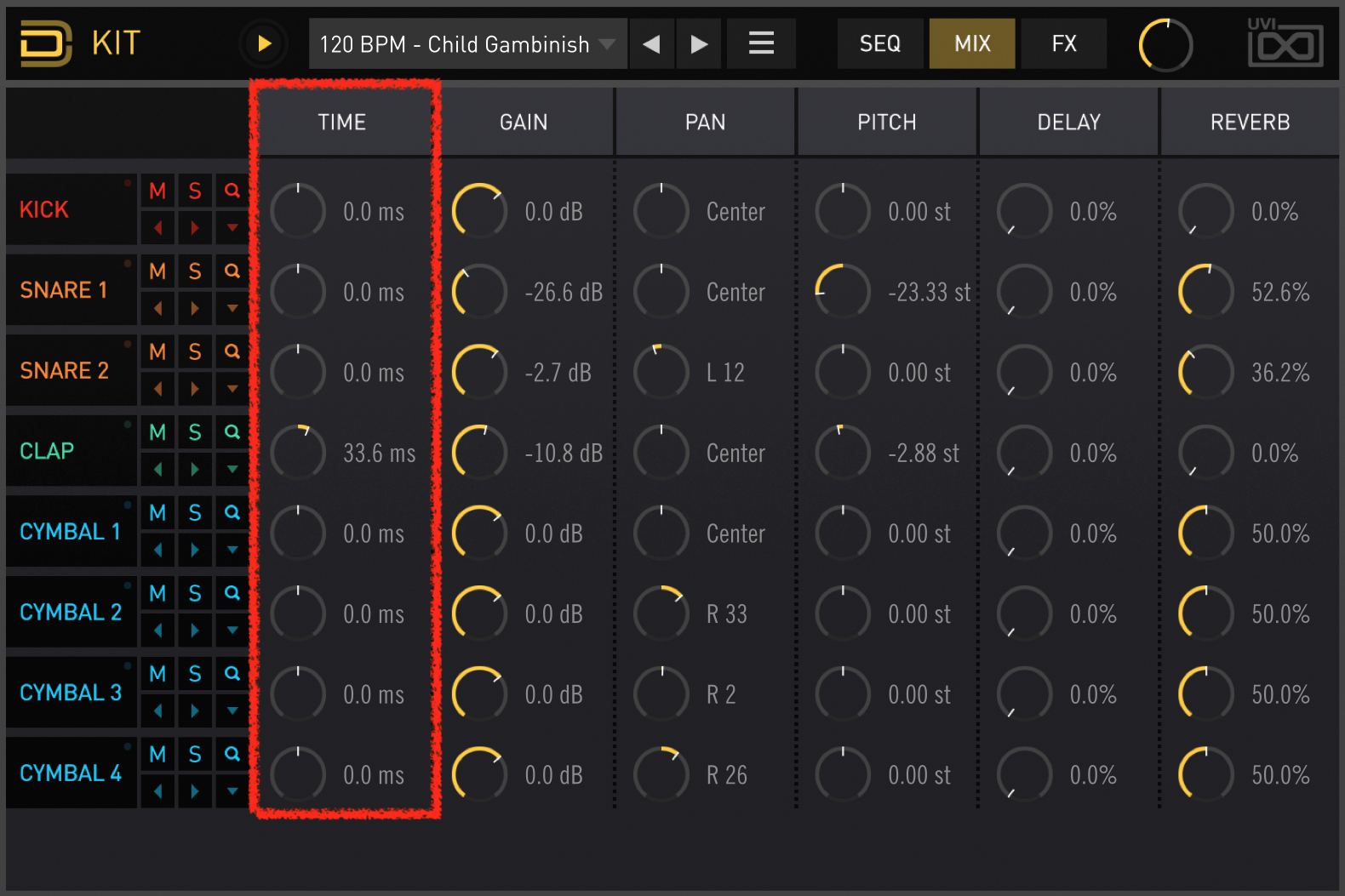Viewport: 1345px width, 896px height.
Task: Load previous sample for KICK
Action: click(x=157, y=228)
